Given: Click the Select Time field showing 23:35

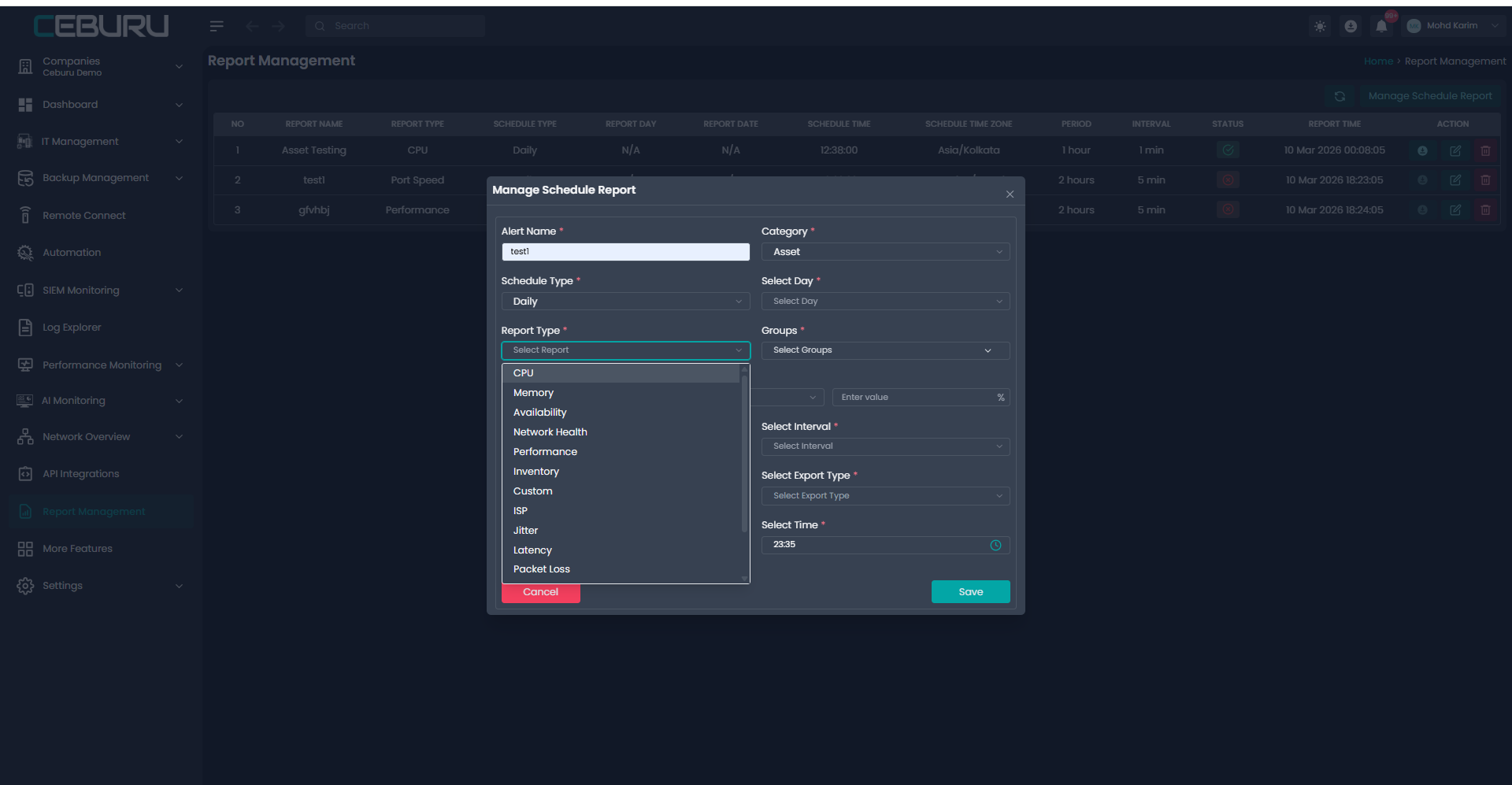Looking at the screenshot, I should click(x=885, y=545).
